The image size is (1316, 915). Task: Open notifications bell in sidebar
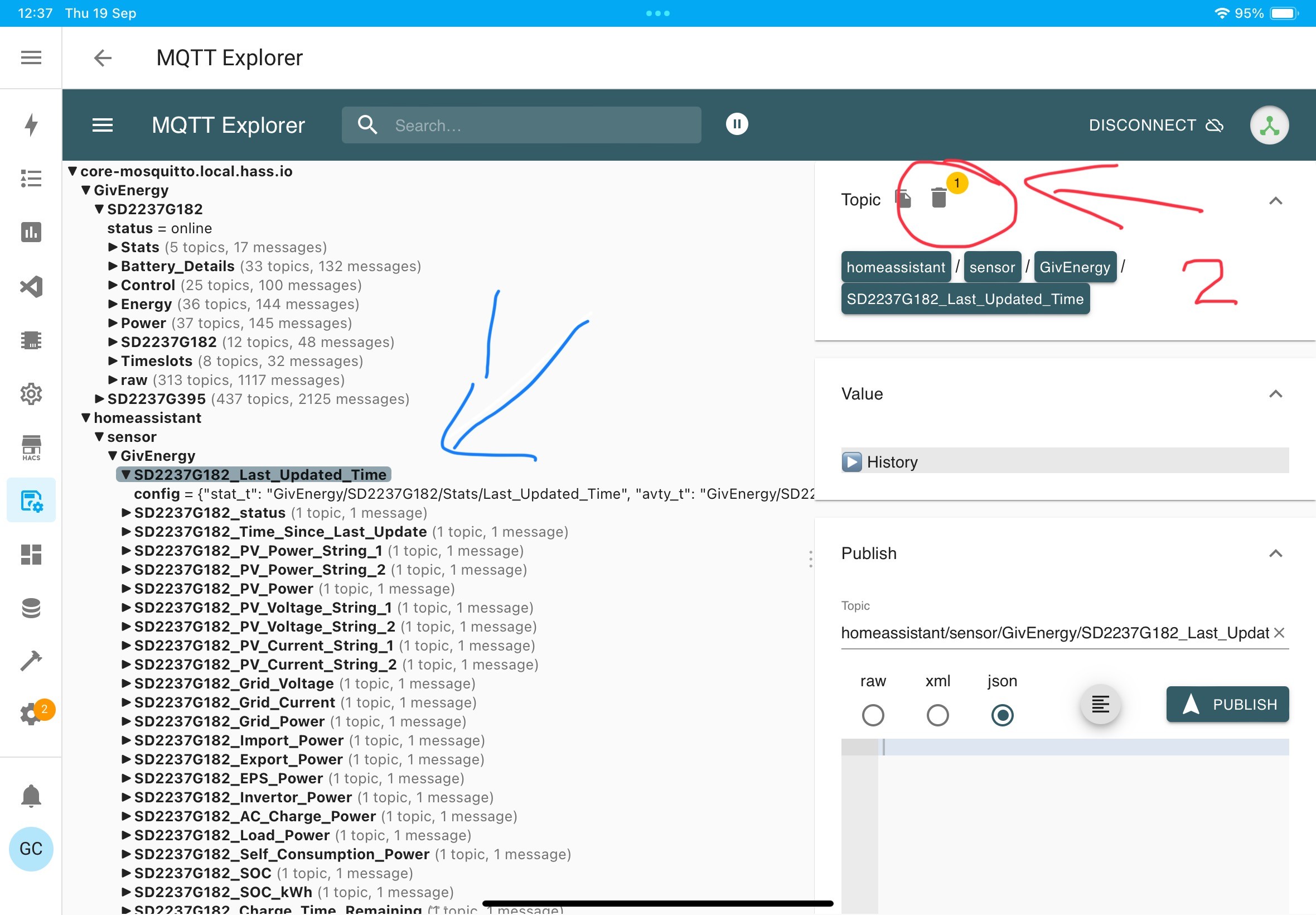[x=31, y=796]
